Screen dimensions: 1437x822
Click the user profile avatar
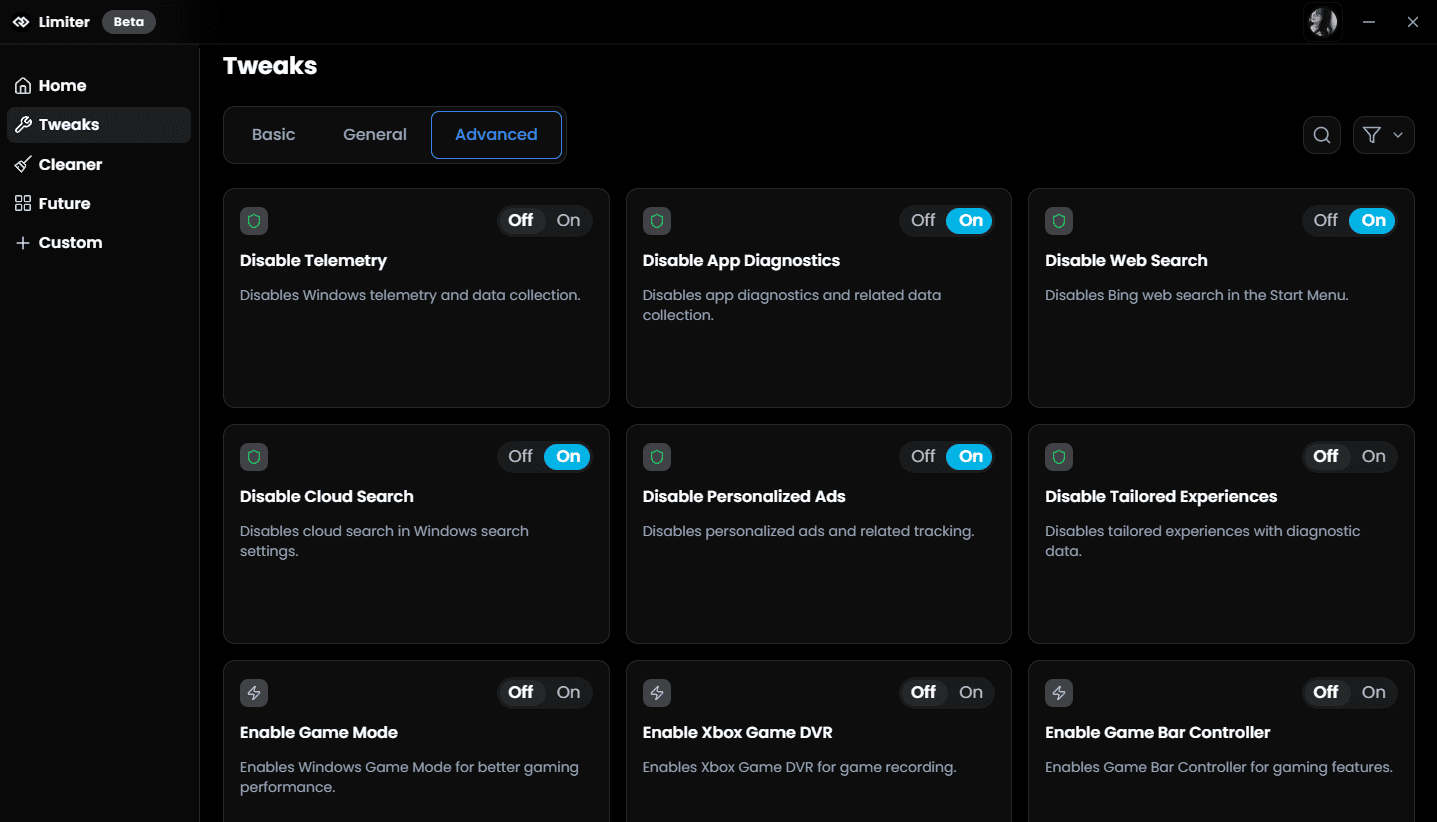pyautogui.click(x=1322, y=22)
